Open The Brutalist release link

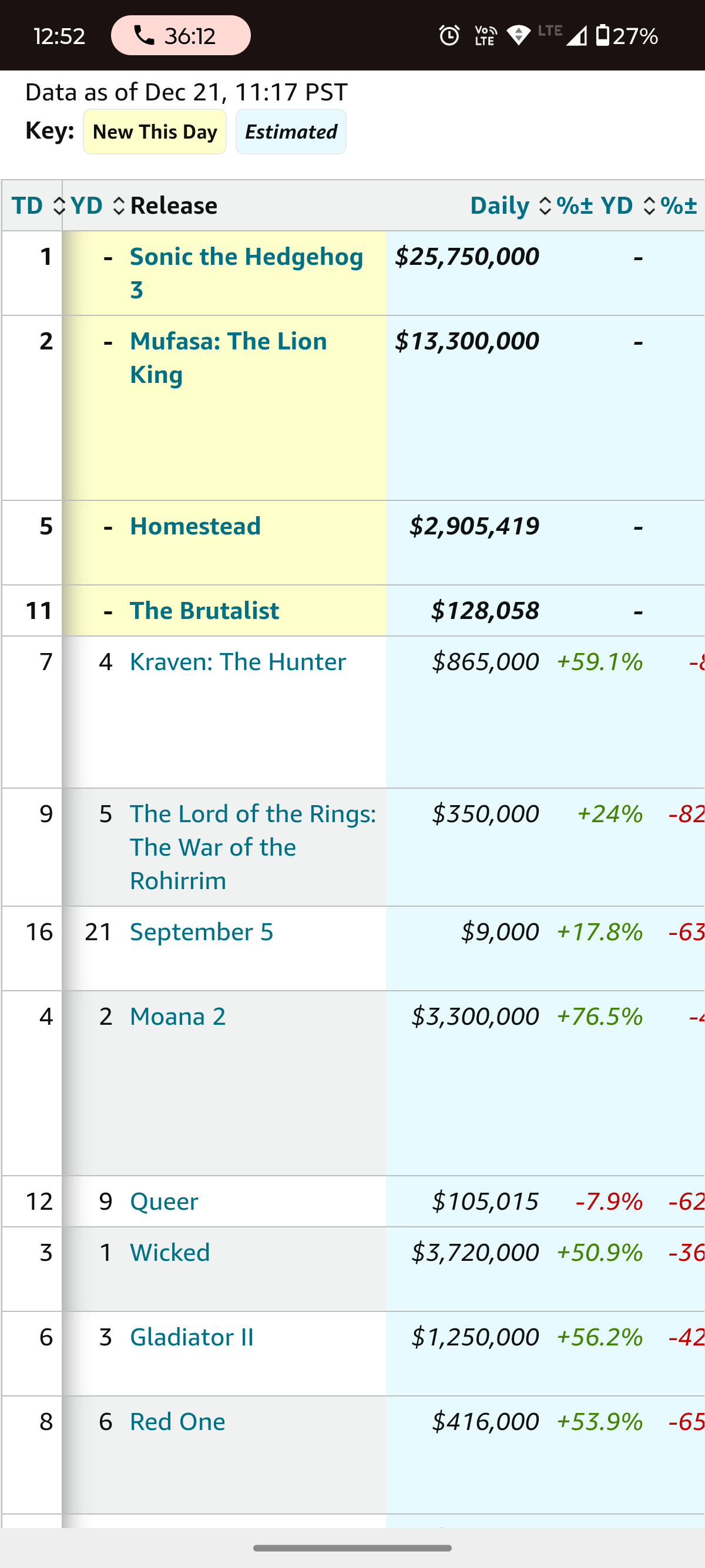point(204,611)
